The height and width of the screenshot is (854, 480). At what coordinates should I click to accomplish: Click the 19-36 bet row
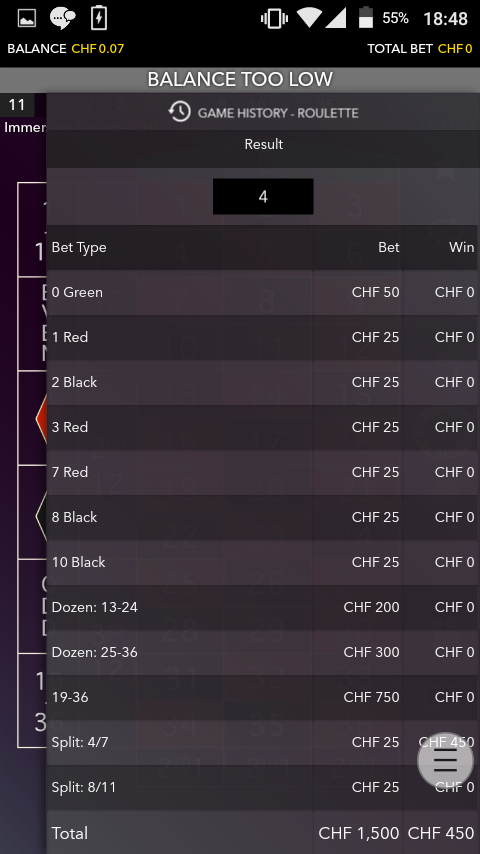(x=263, y=697)
